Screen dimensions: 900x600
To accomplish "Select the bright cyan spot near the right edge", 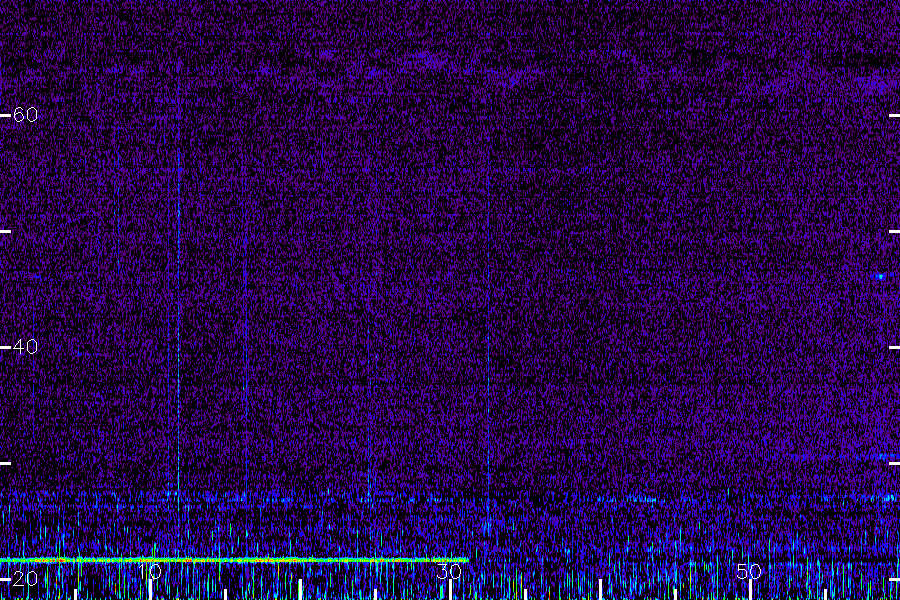I will [x=880, y=277].
